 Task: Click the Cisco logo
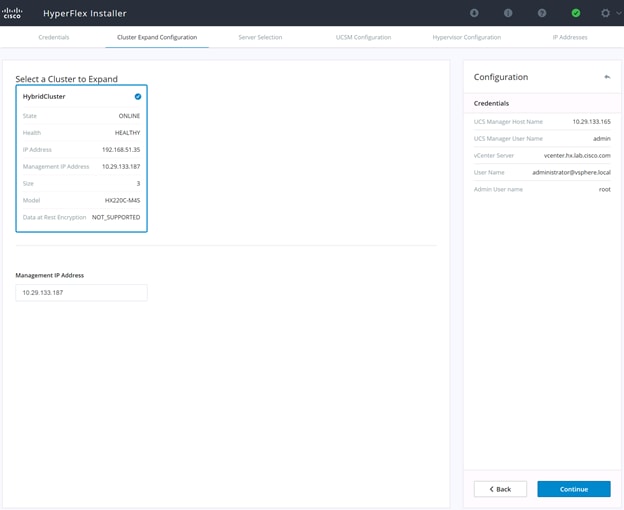coord(12,13)
